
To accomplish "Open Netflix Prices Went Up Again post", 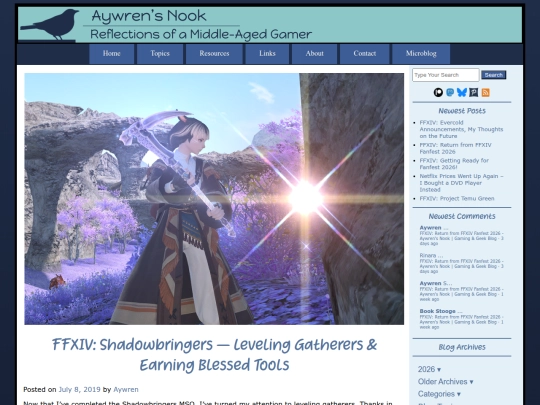I will (461, 183).
